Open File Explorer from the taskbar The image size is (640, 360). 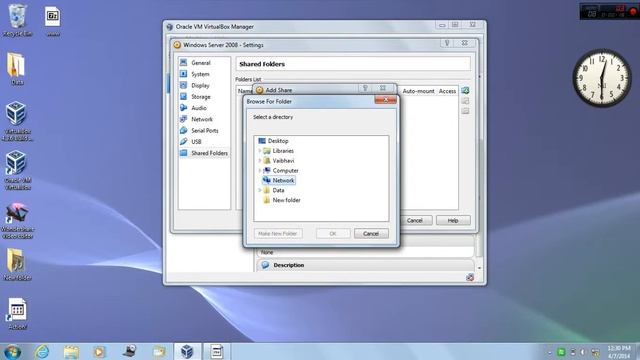click(71, 351)
